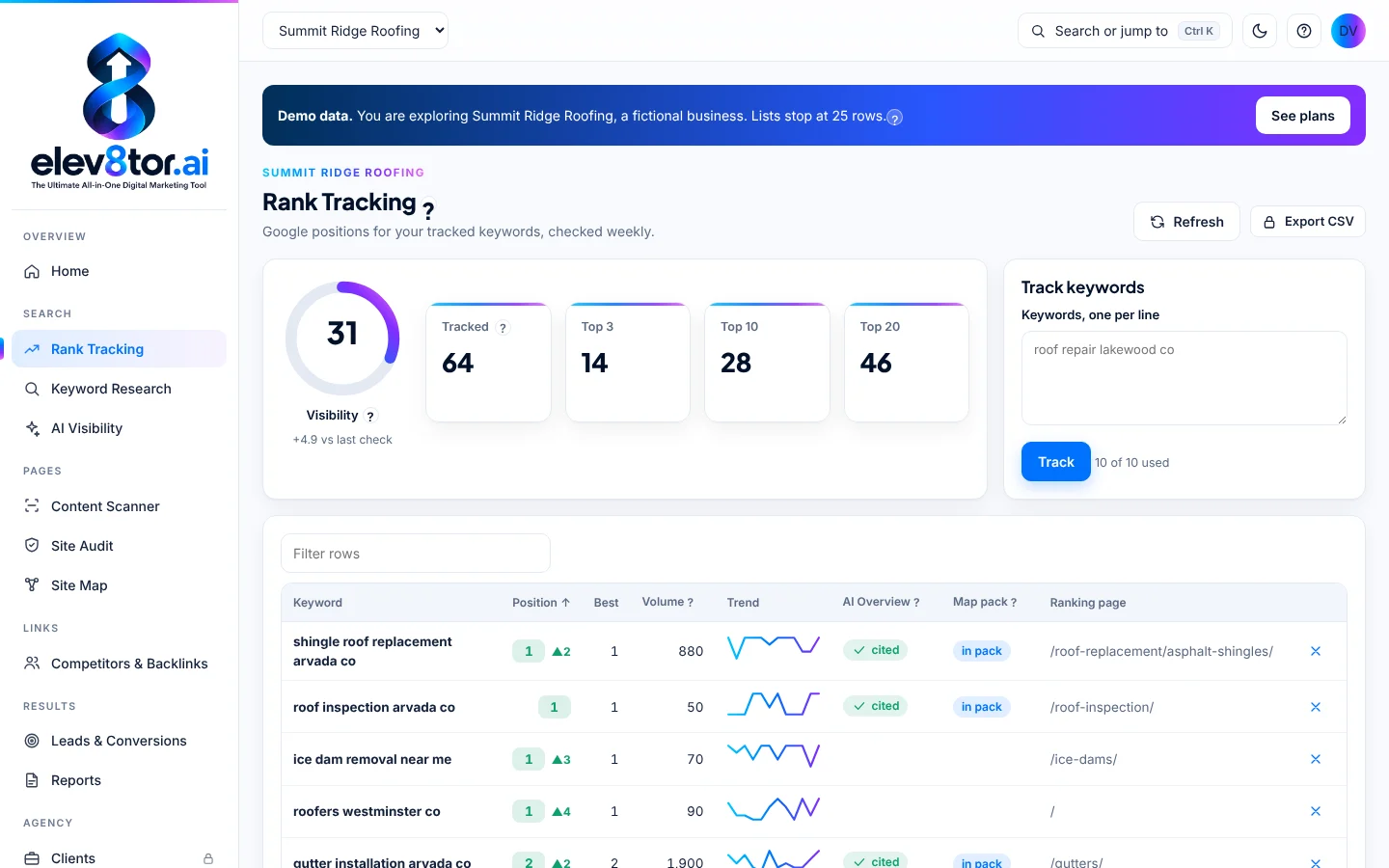Click position badge for ice dam removal
The width and height of the screenshot is (1389, 868).
pyautogui.click(x=529, y=759)
